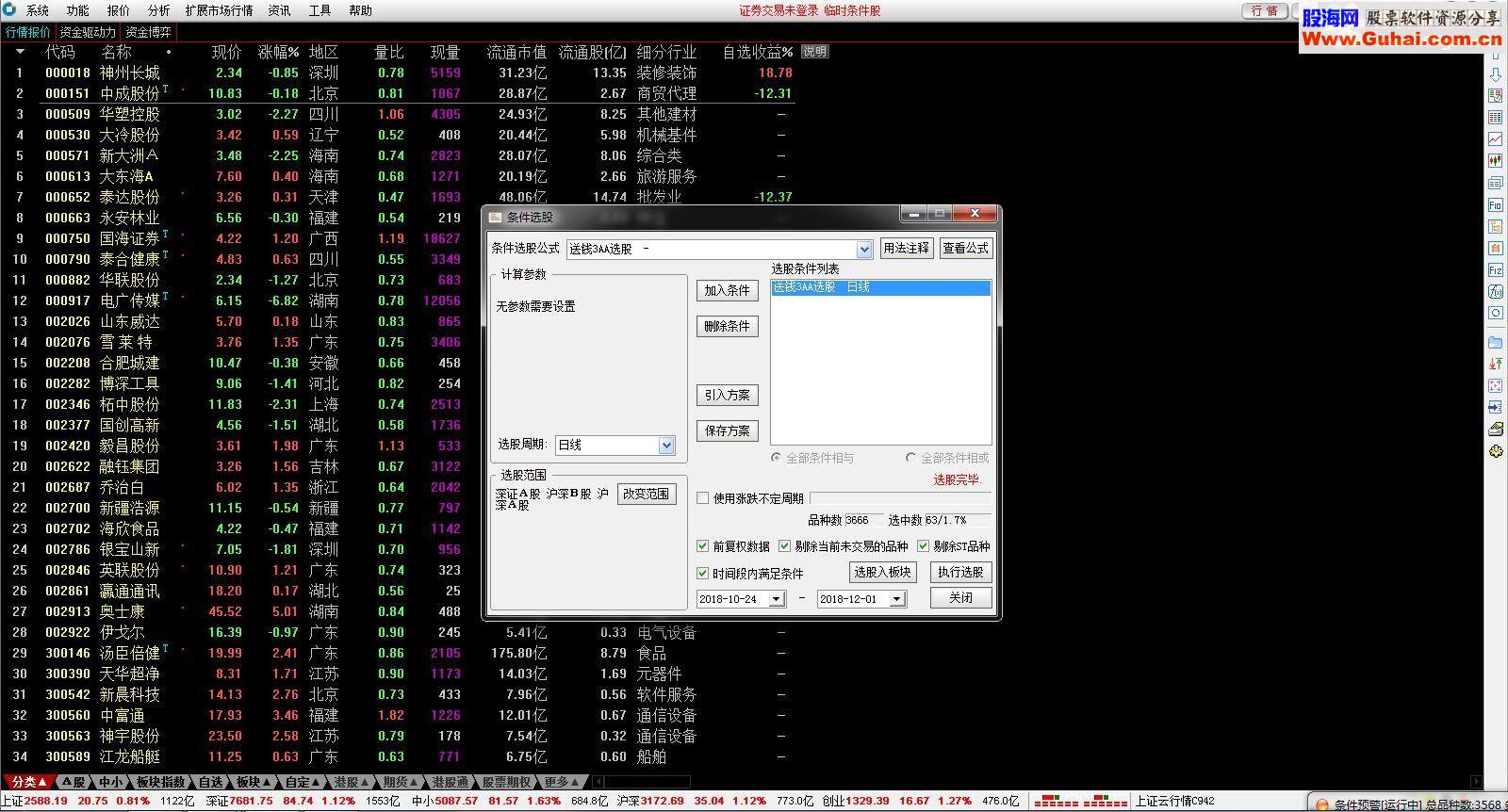Select 全部条件相或 radio button
This screenshot has height=812, width=1508.
point(910,458)
